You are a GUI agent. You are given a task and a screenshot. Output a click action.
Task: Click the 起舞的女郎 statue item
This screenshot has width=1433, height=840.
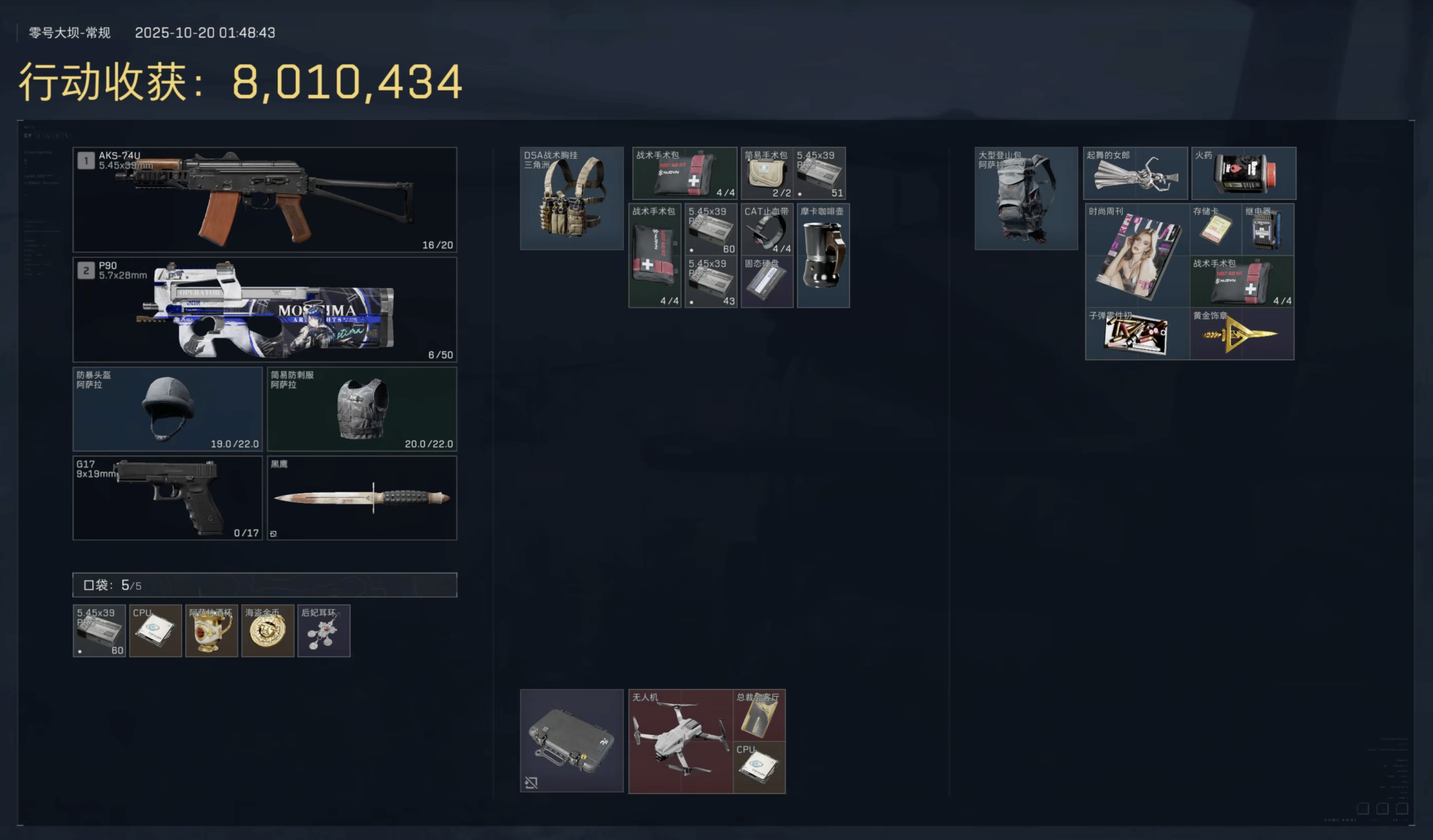pyautogui.click(x=1136, y=173)
